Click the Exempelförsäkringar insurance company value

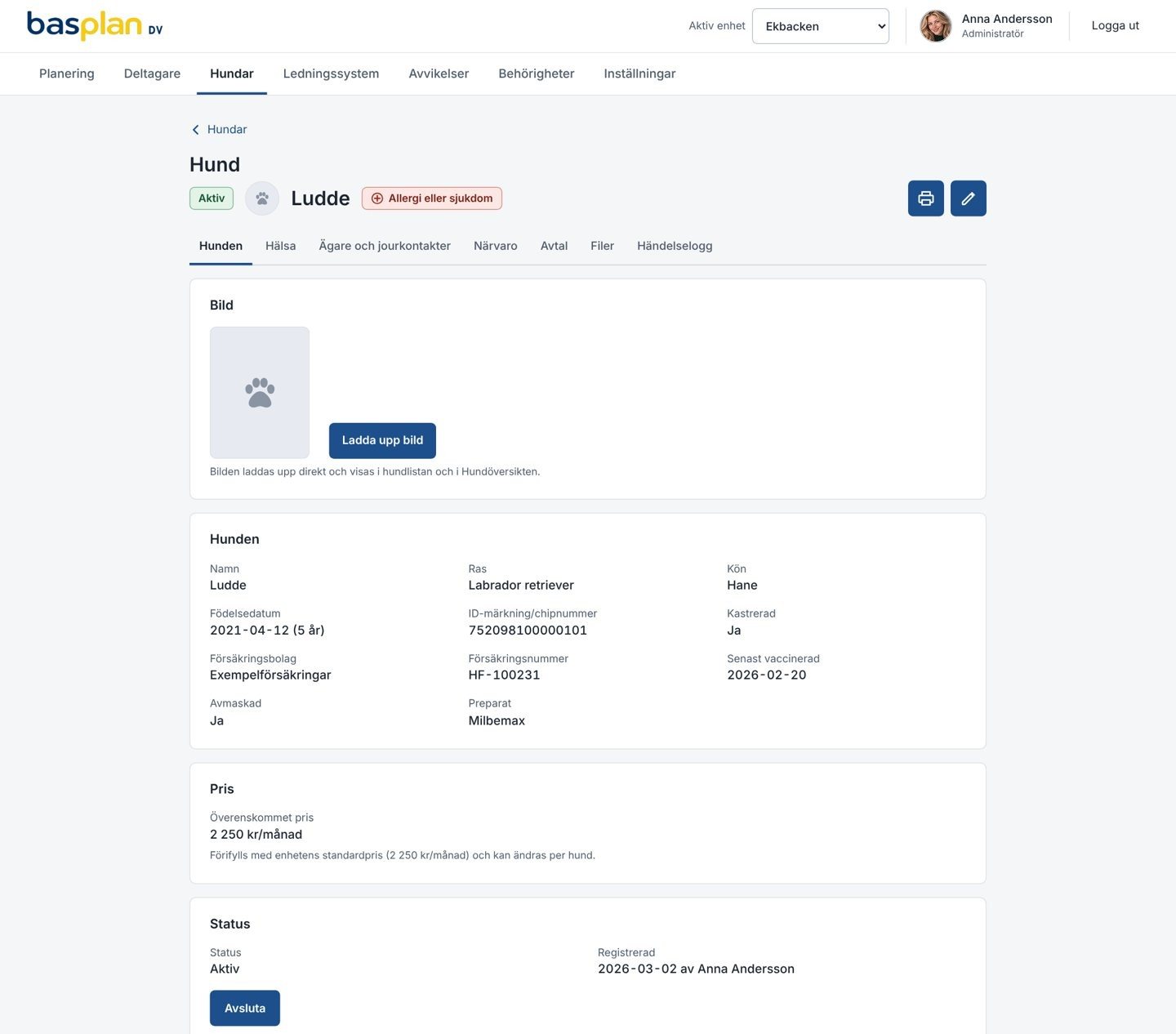pos(270,675)
